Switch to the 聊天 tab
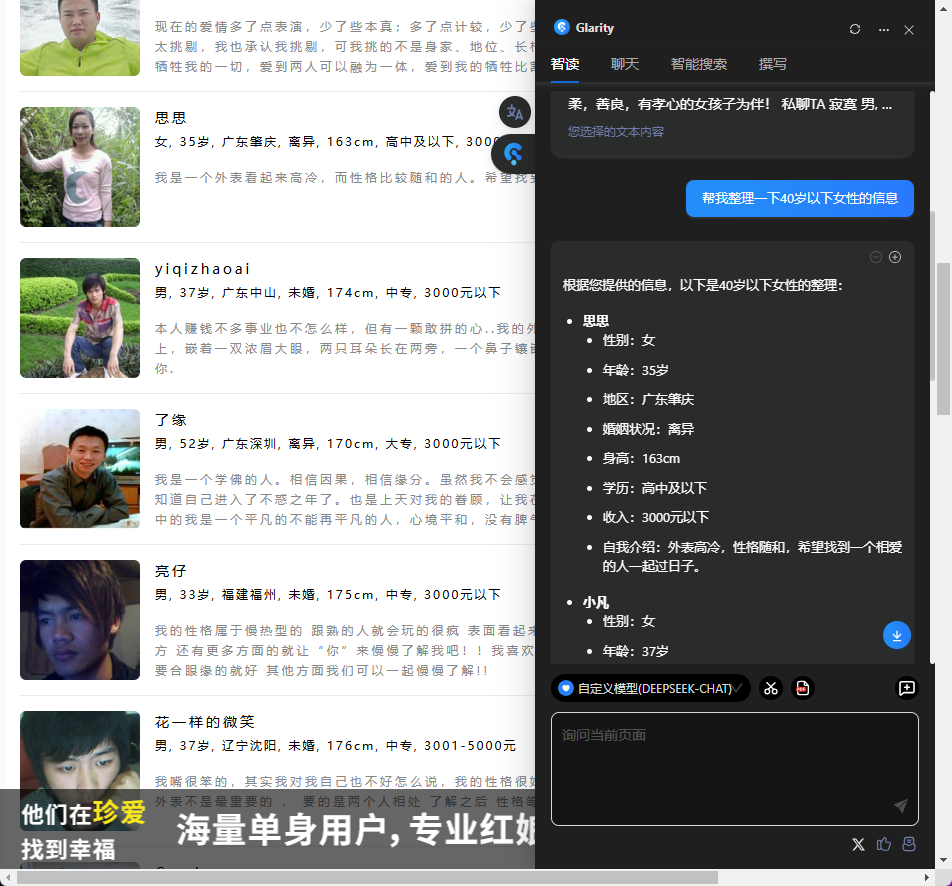The image size is (952, 886). click(625, 64)
